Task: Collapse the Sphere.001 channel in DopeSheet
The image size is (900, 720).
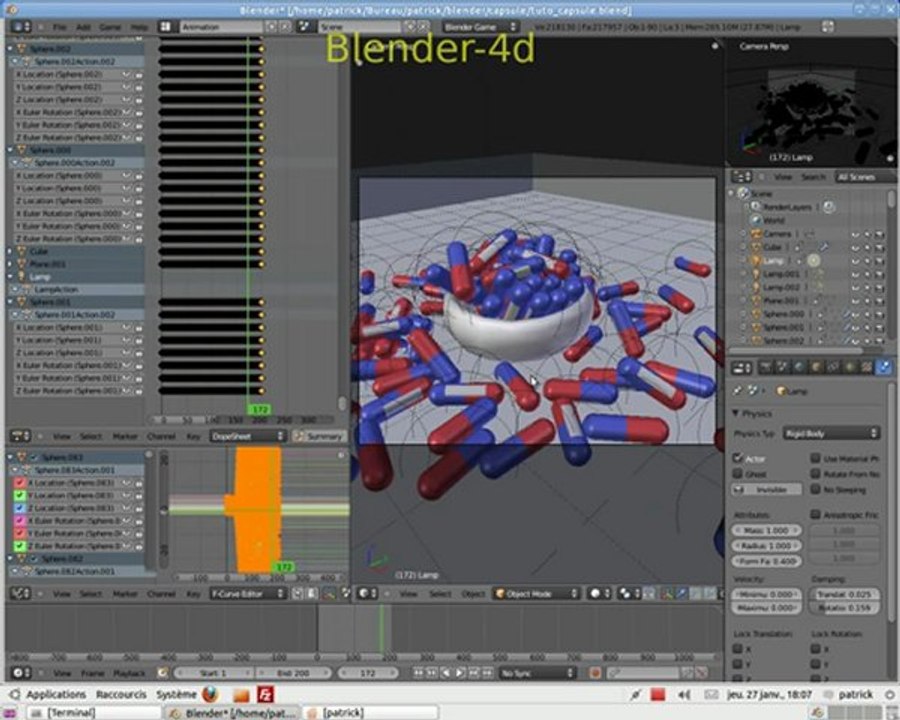Action: 10,302
